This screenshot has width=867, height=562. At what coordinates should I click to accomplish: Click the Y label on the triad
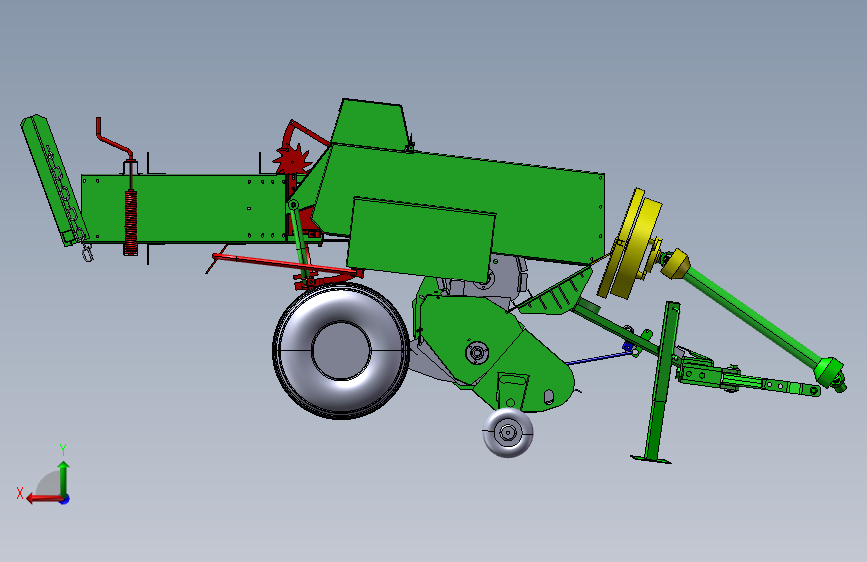click(x=63, y=449)
